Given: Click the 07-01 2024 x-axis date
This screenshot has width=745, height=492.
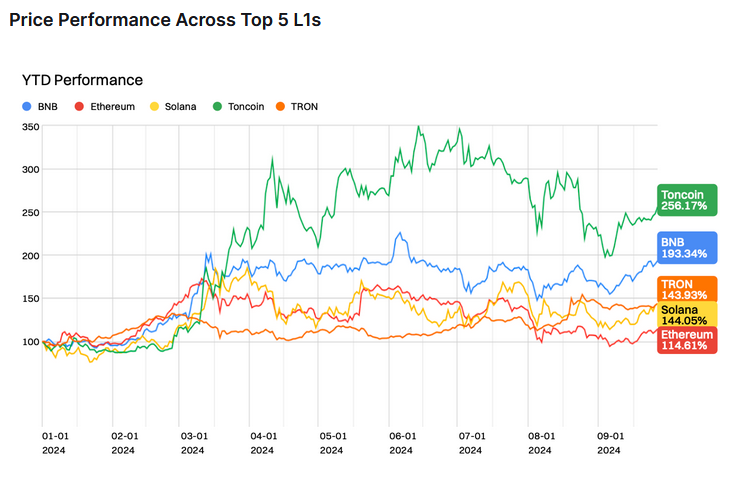Looking at the screenshot, I should (472, 443).
